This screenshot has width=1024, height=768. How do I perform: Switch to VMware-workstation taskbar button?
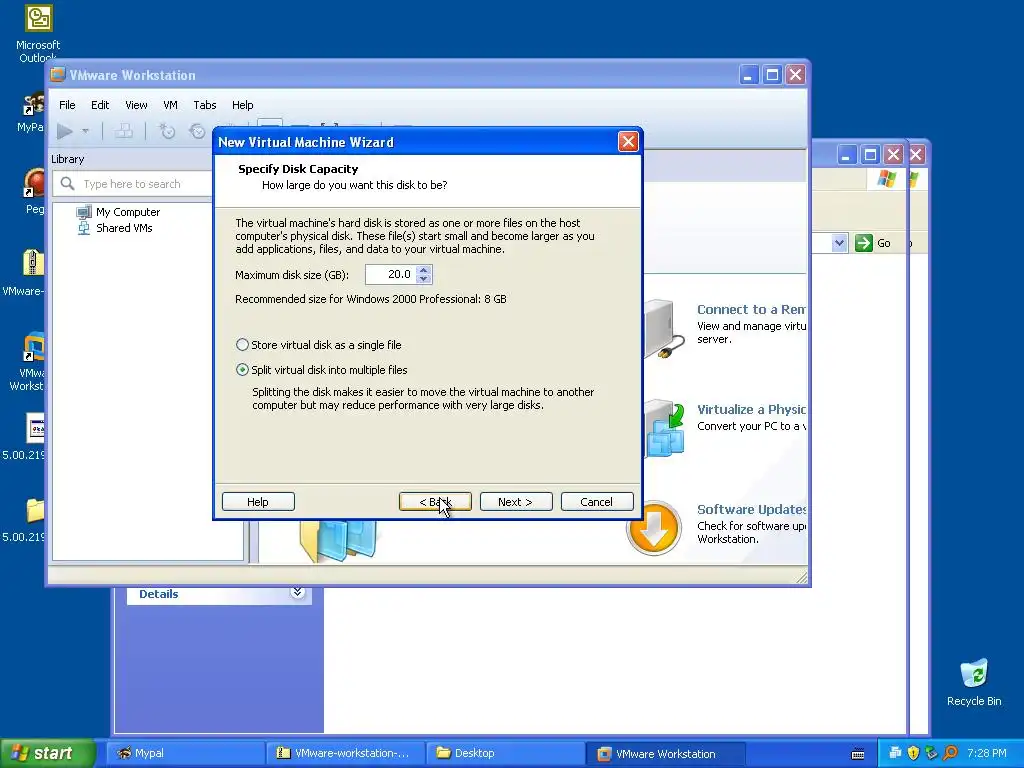346,753
